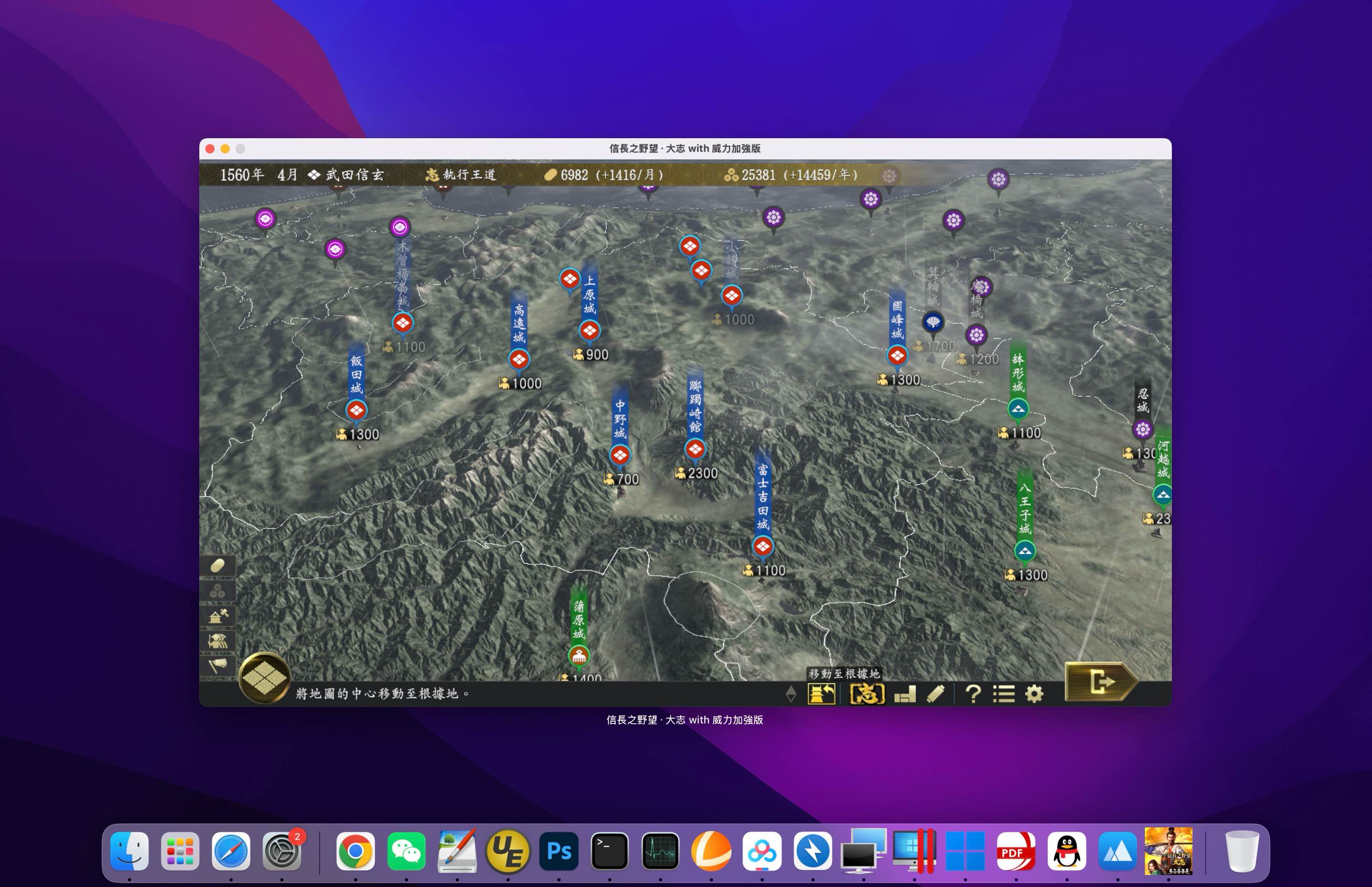Open the 志 (ambition) panel icon
1372x887 pixels.
[867, 694]
